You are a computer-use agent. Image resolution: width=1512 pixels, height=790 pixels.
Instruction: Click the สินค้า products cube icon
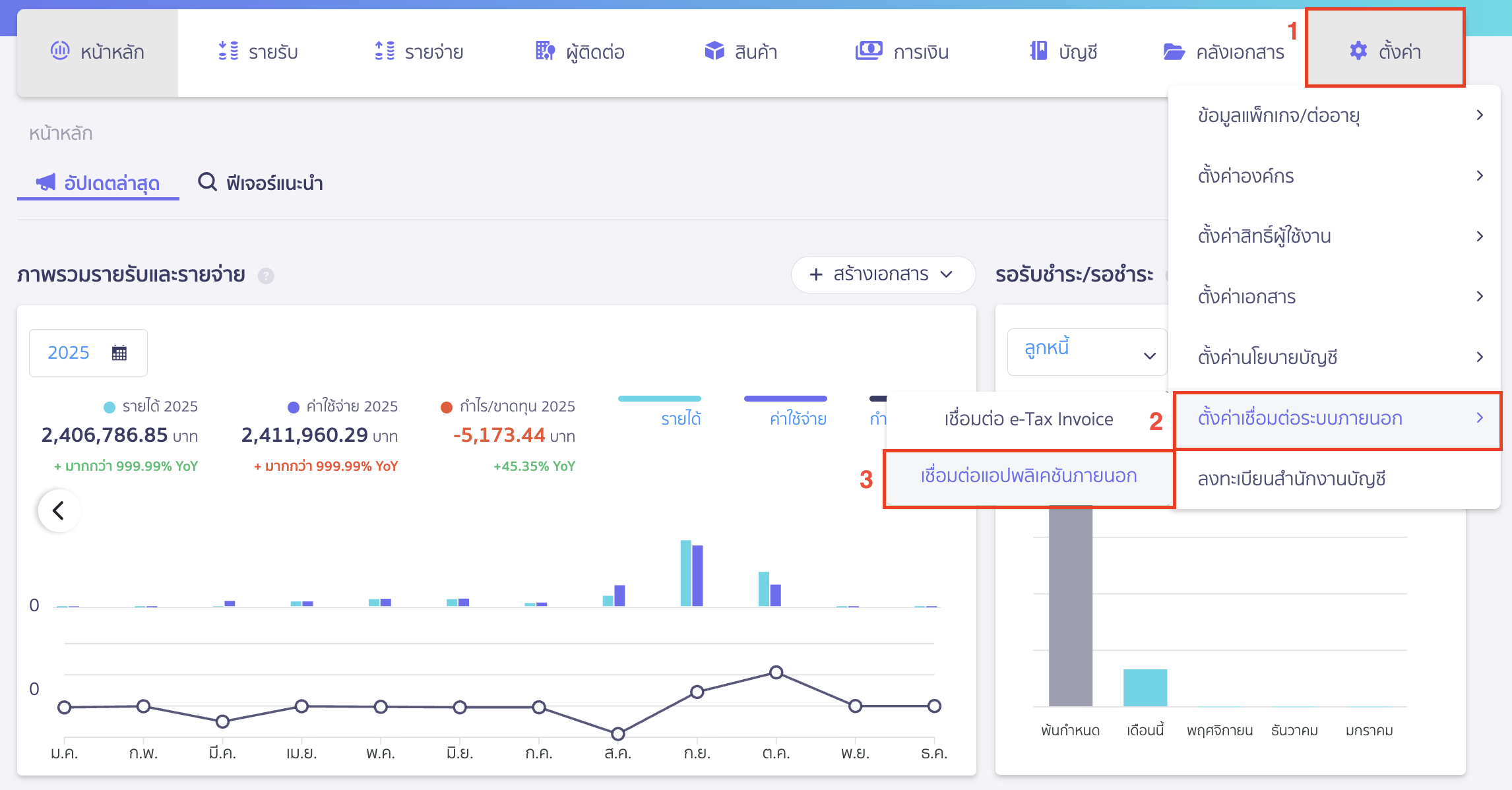click(x=714, y=50)
